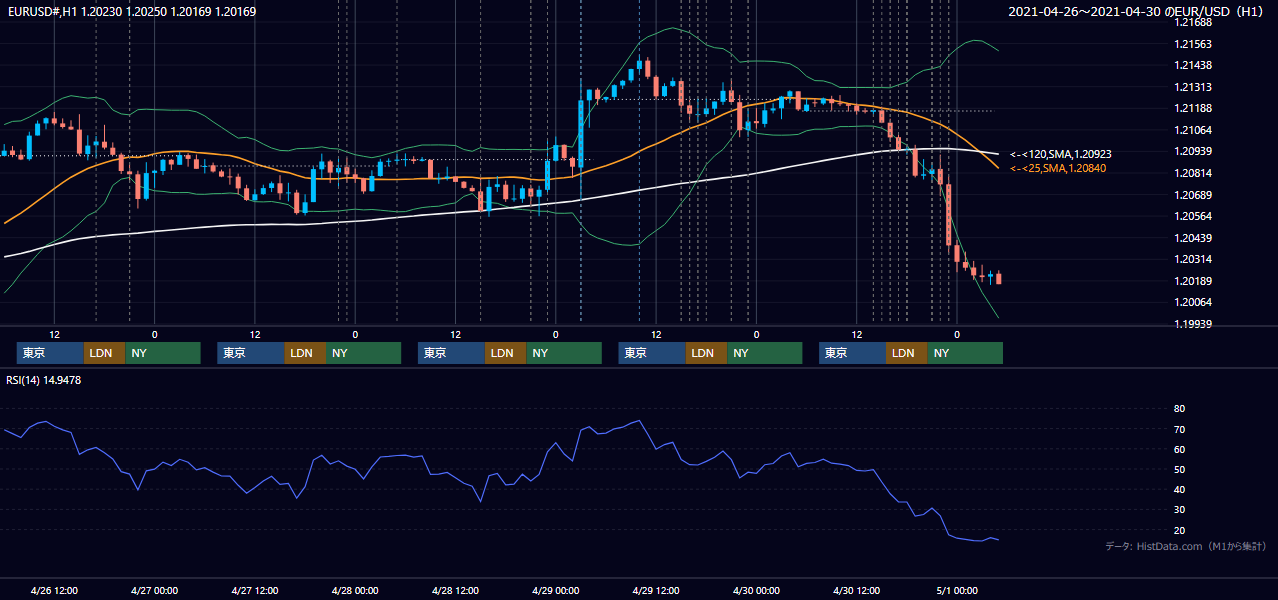This screenshot has width=1278, height=600.
Task: Click RSI scale level 20
Action: (1179, 530)
